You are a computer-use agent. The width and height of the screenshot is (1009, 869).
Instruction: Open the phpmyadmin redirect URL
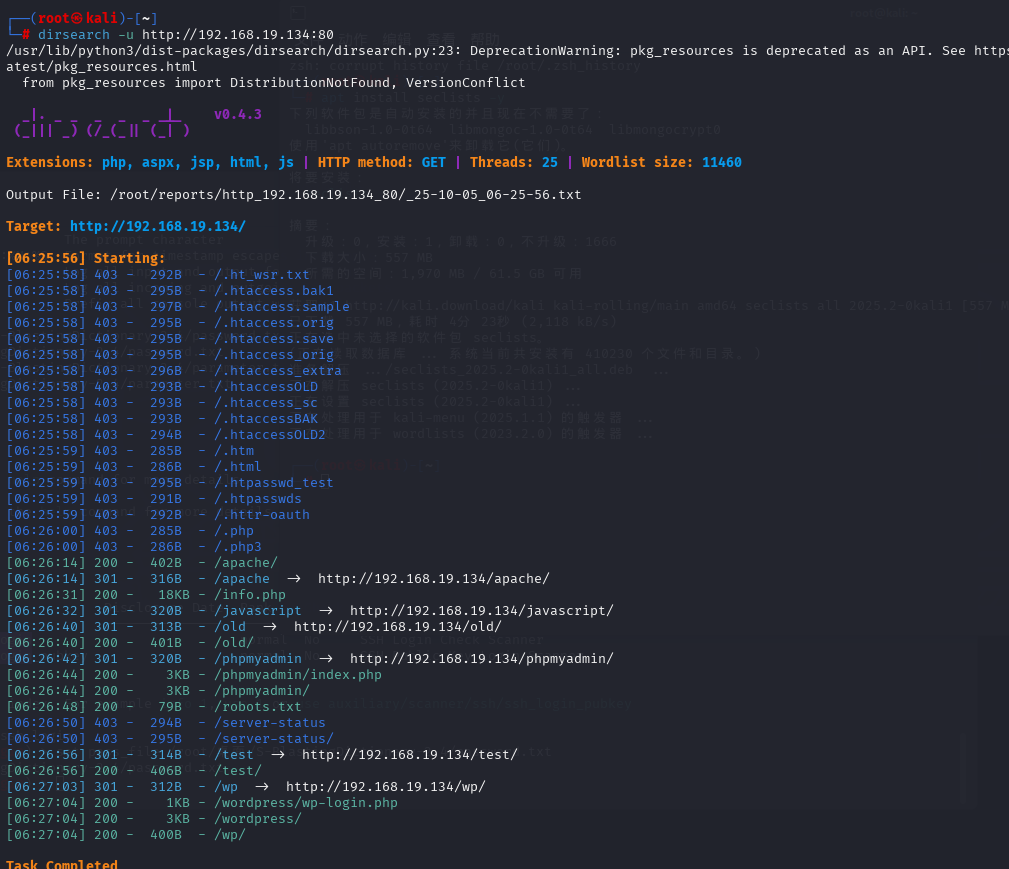[x=481, y=658]
